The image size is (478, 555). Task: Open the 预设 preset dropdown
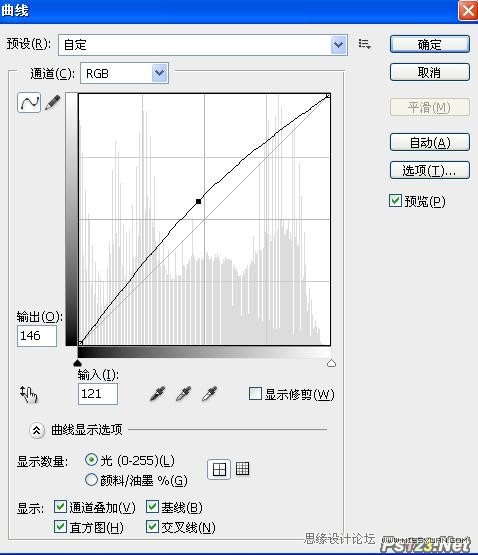[x=203, y=45]
